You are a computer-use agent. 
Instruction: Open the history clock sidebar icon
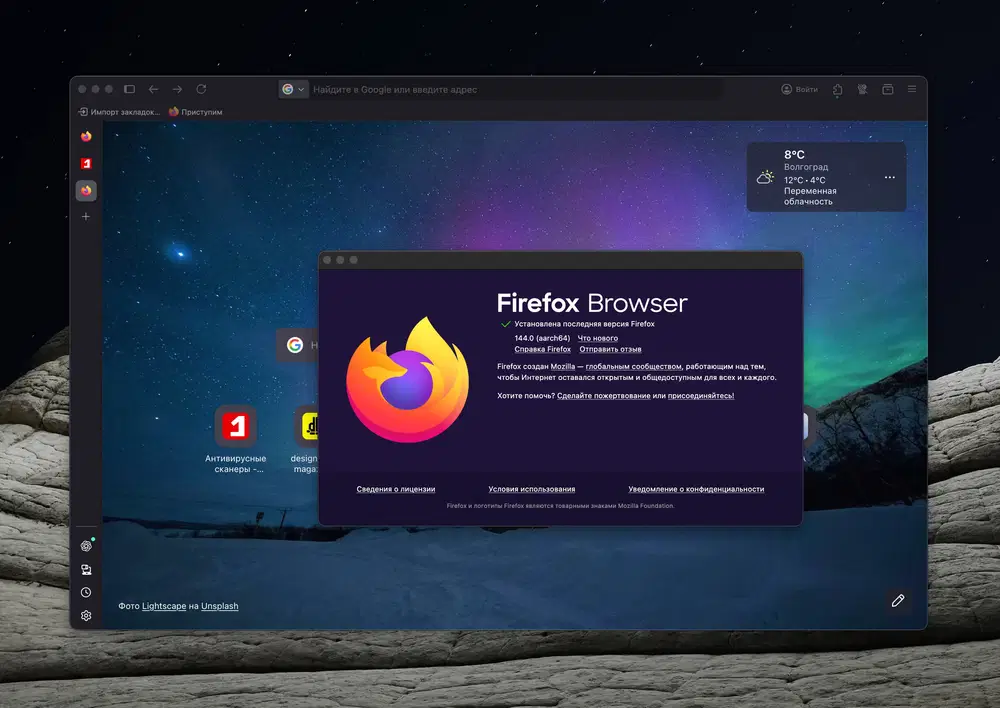pyautogui.click(x=86, y=593)
